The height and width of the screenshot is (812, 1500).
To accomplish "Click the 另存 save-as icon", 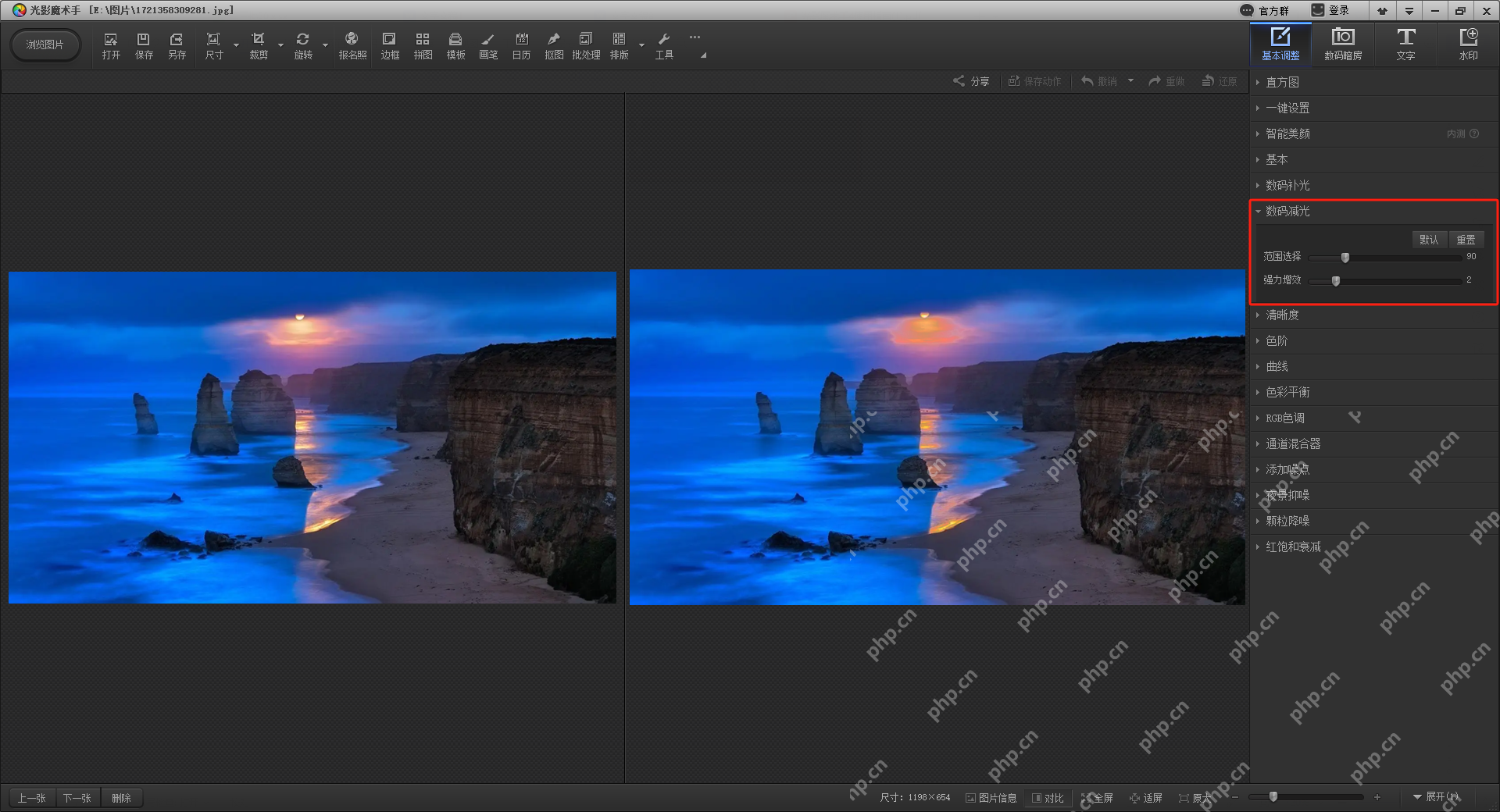I will click(x=177, y=46).
